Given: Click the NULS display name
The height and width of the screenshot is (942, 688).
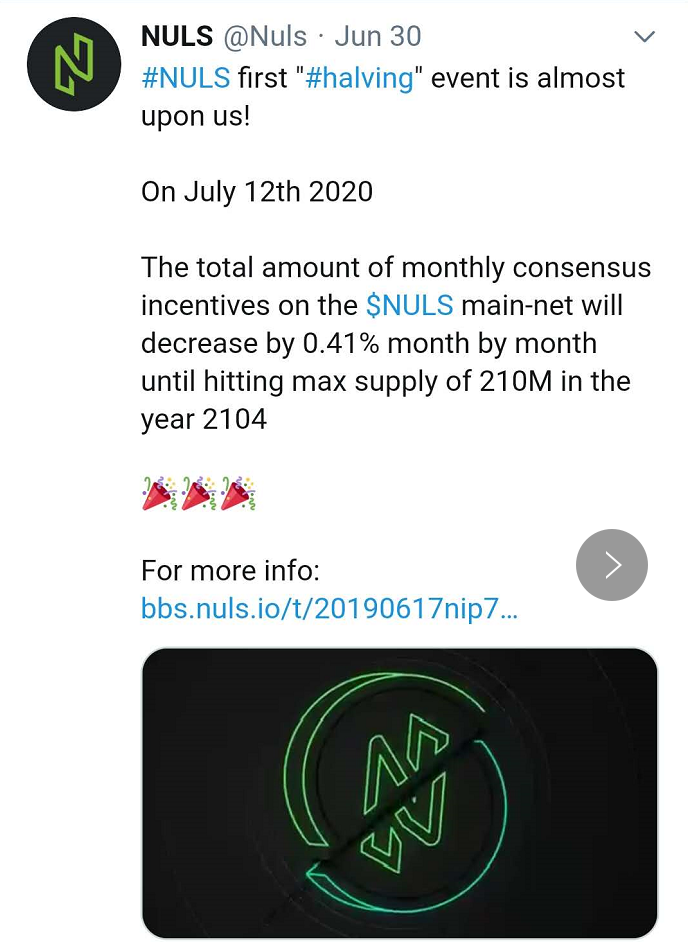Looking at the screenshot, I should coord(177,36).
